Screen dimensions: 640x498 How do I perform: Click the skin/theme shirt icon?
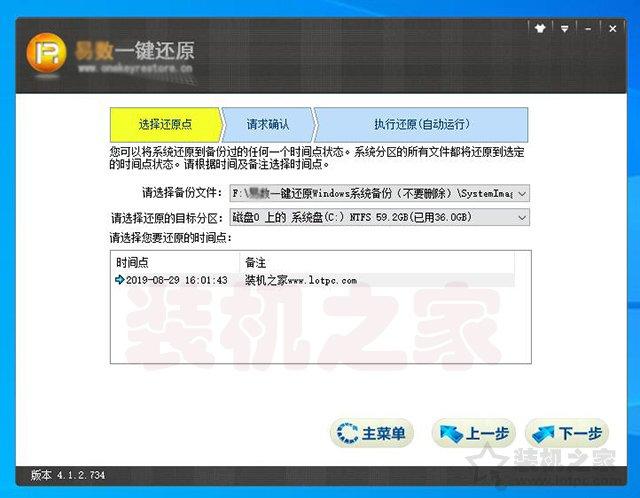(x=540, y=29)
